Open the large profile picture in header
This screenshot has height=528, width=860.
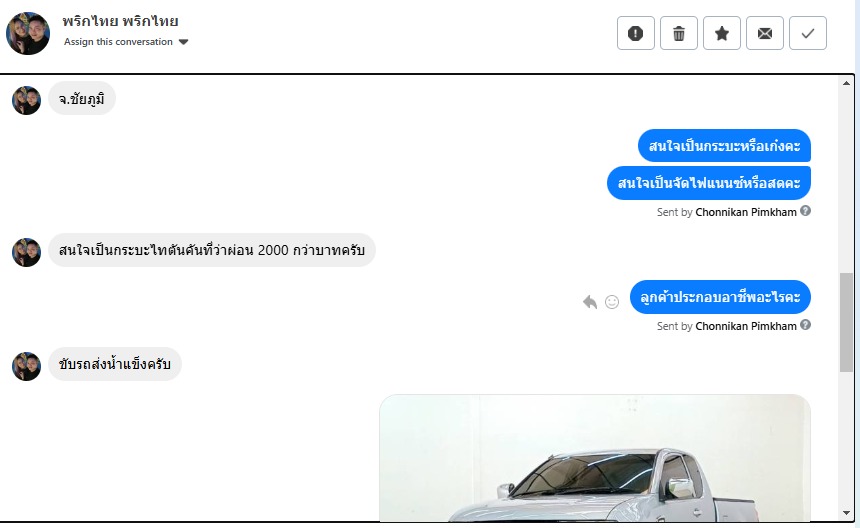click(28, 33)
